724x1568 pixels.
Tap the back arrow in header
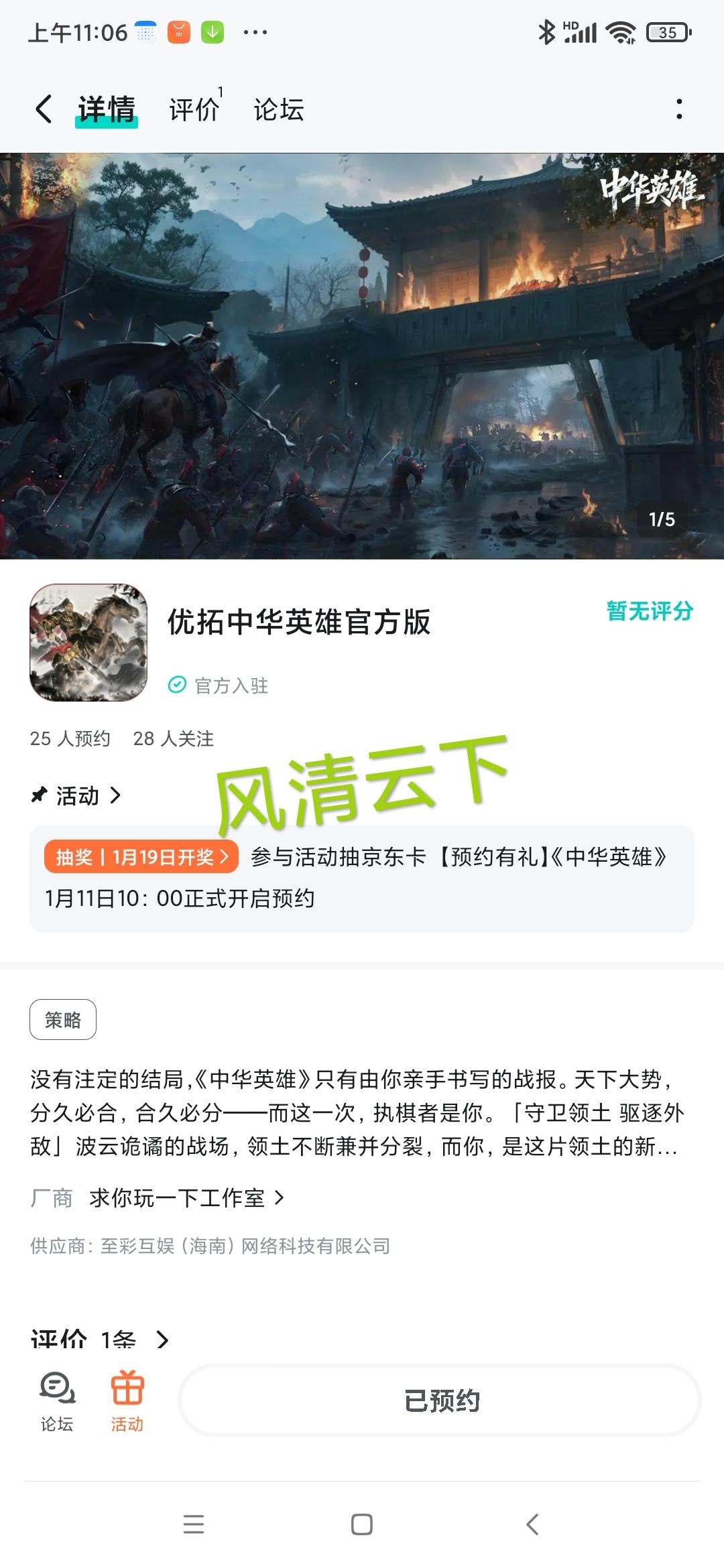click(44, 109)
